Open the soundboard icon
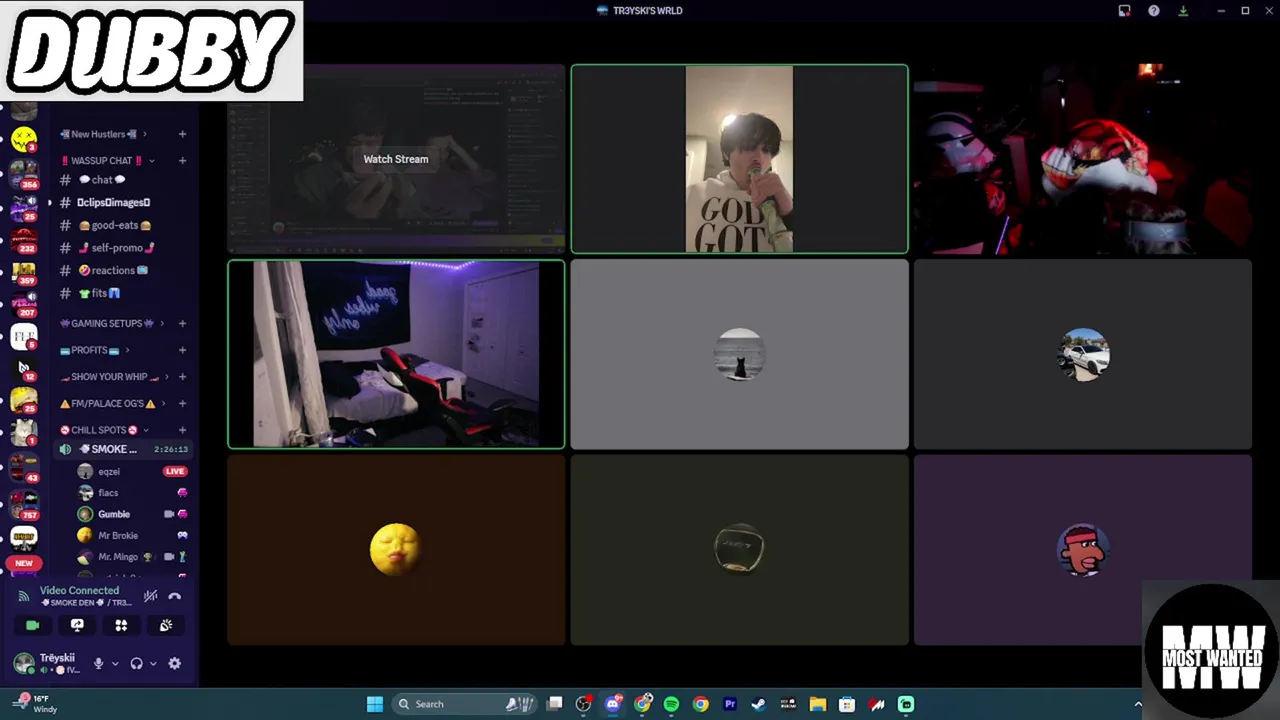This screenshot has width=1280, height=720. pyautogui.click(x=166, y=625)
